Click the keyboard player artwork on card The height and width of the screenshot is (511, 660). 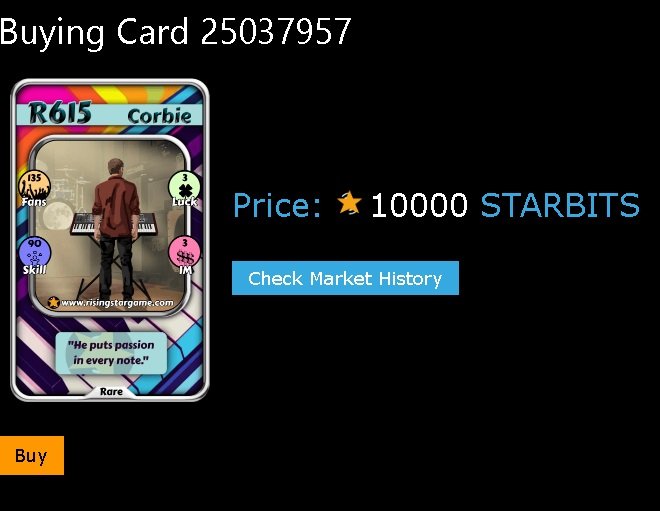coord(110,223)
